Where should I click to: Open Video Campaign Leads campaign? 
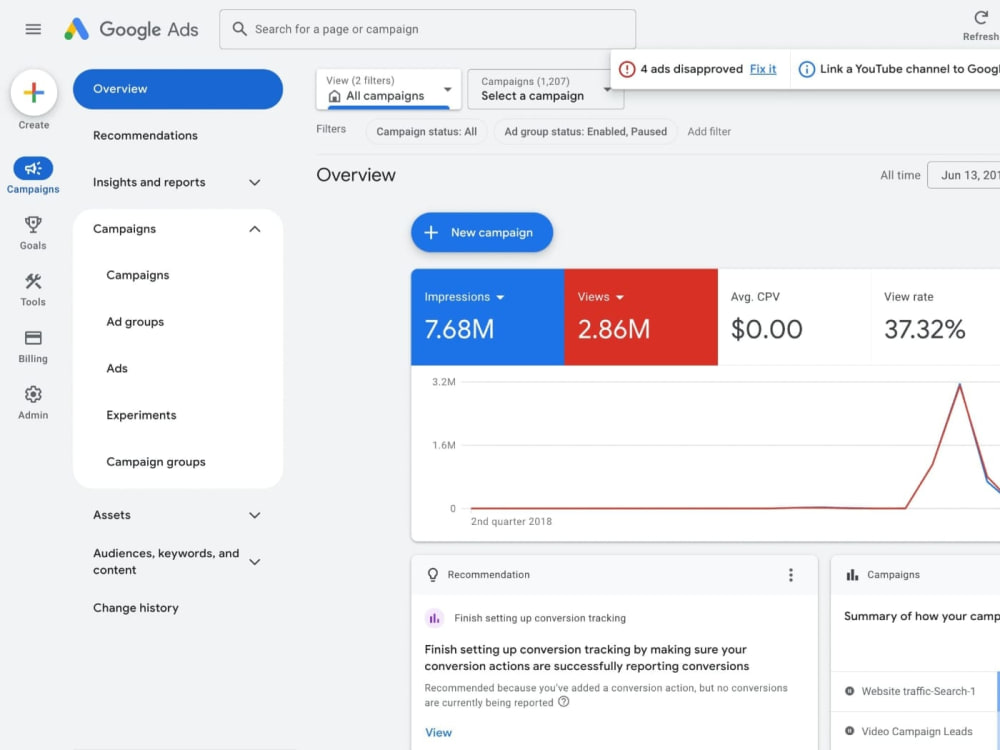point(916,731)
